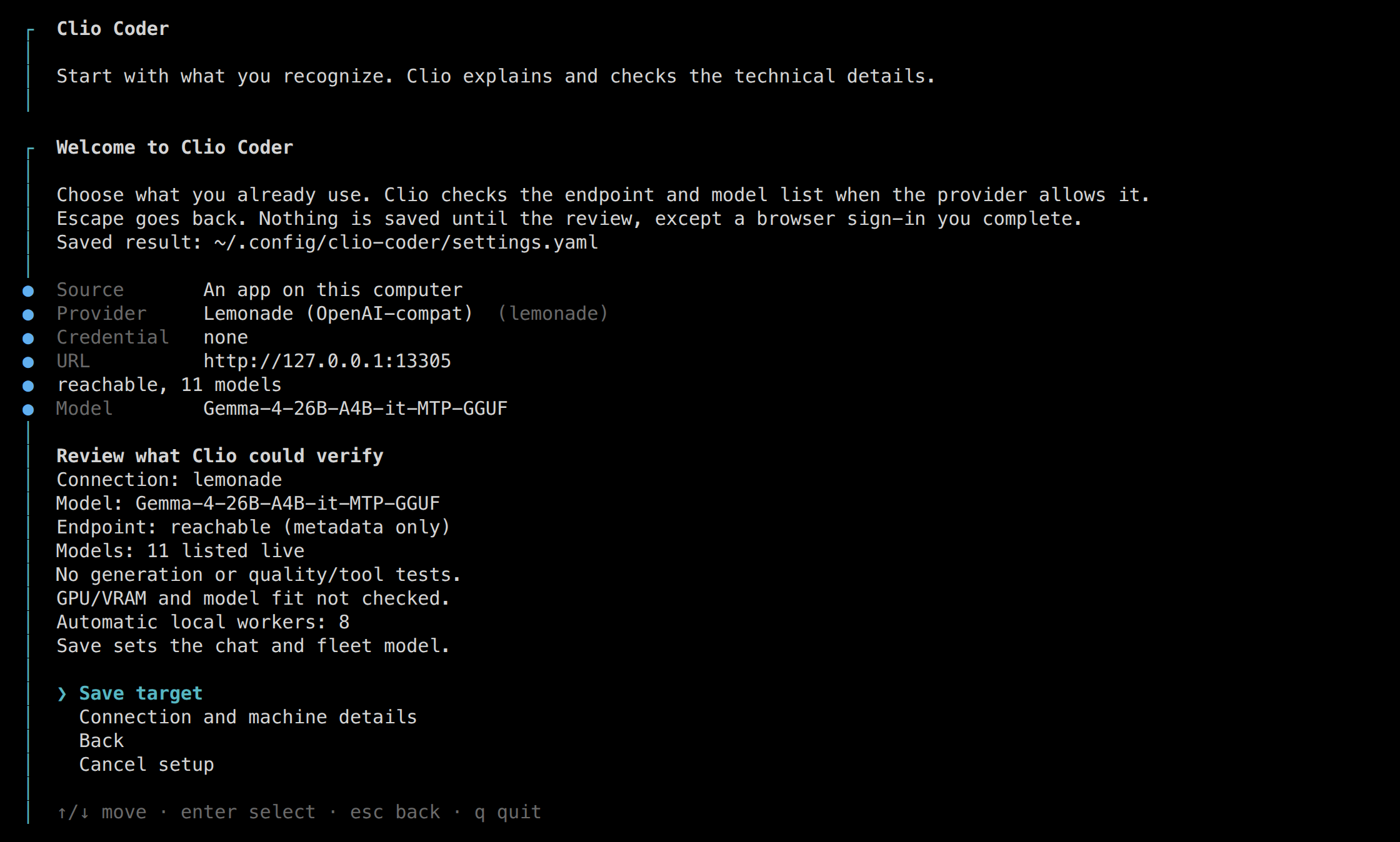
Task: Click the Lemonade (OpenAI-compat) provider value
Action: tap(338, 314)
